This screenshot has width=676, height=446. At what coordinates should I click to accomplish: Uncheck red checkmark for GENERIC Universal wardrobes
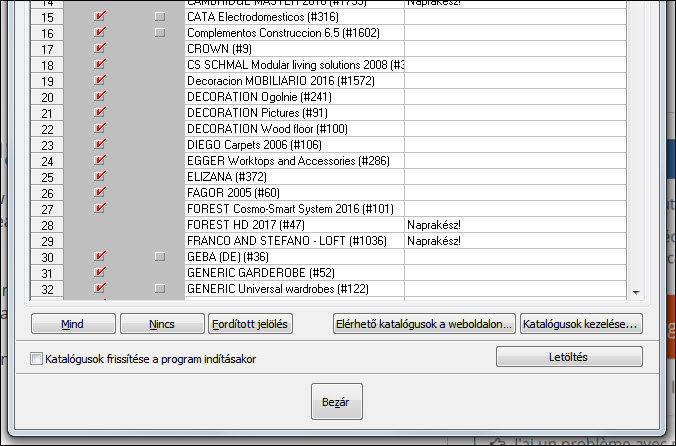coord(100,288)
